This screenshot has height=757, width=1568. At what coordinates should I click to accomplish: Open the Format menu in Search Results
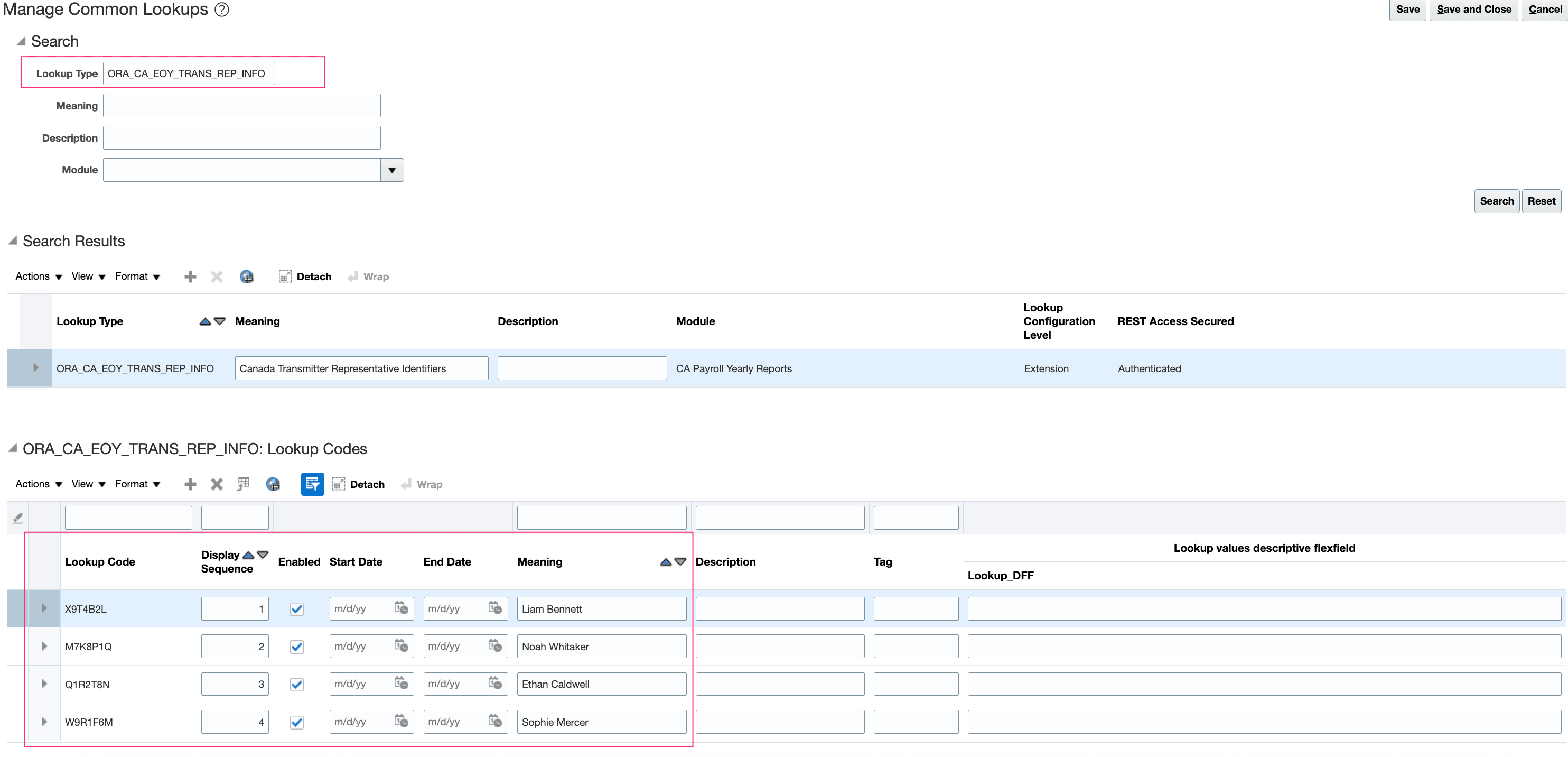click(x=137, y=276)
